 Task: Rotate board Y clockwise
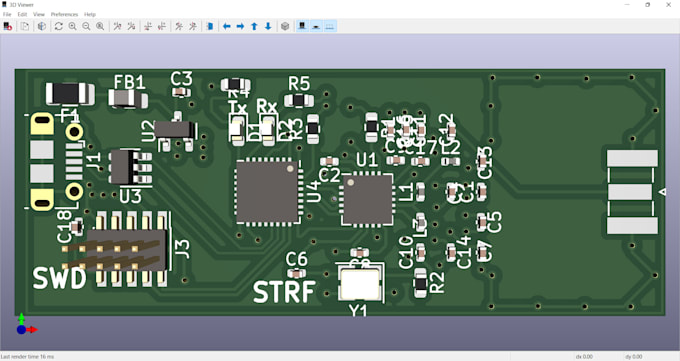(x=148, y=26)
